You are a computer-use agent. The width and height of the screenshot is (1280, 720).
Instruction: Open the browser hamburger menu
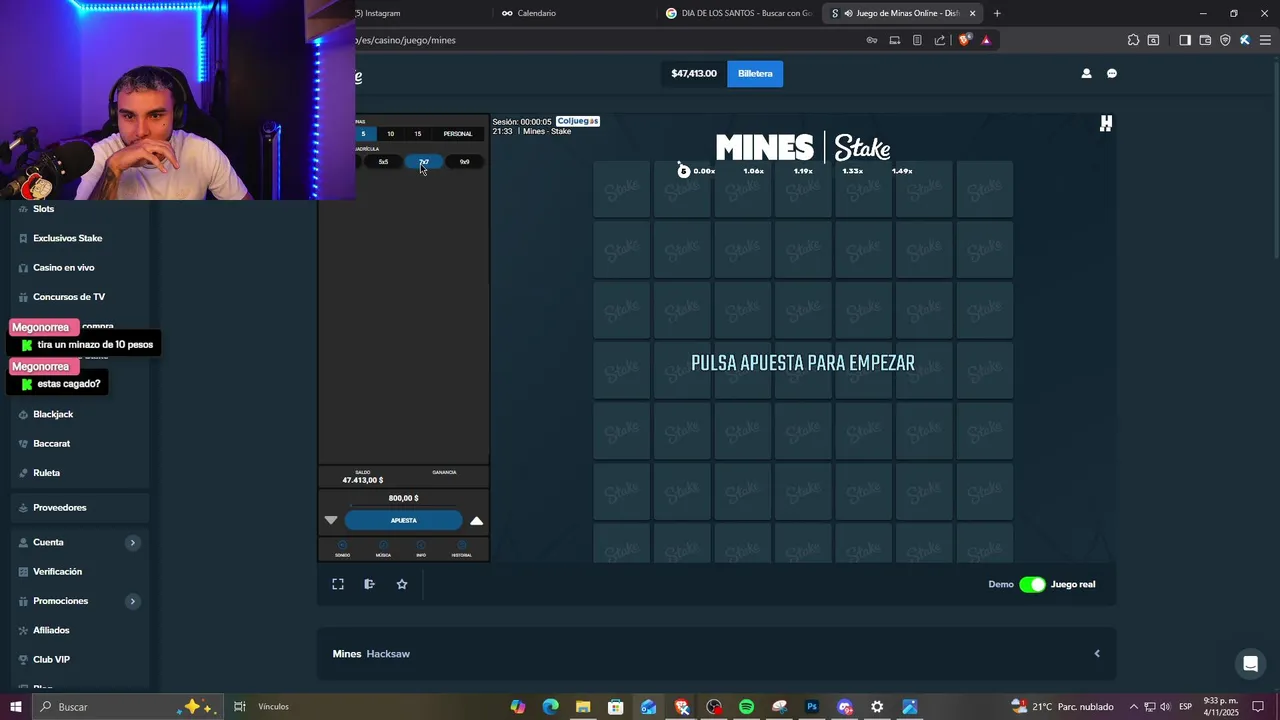(x=1265, y=40)
